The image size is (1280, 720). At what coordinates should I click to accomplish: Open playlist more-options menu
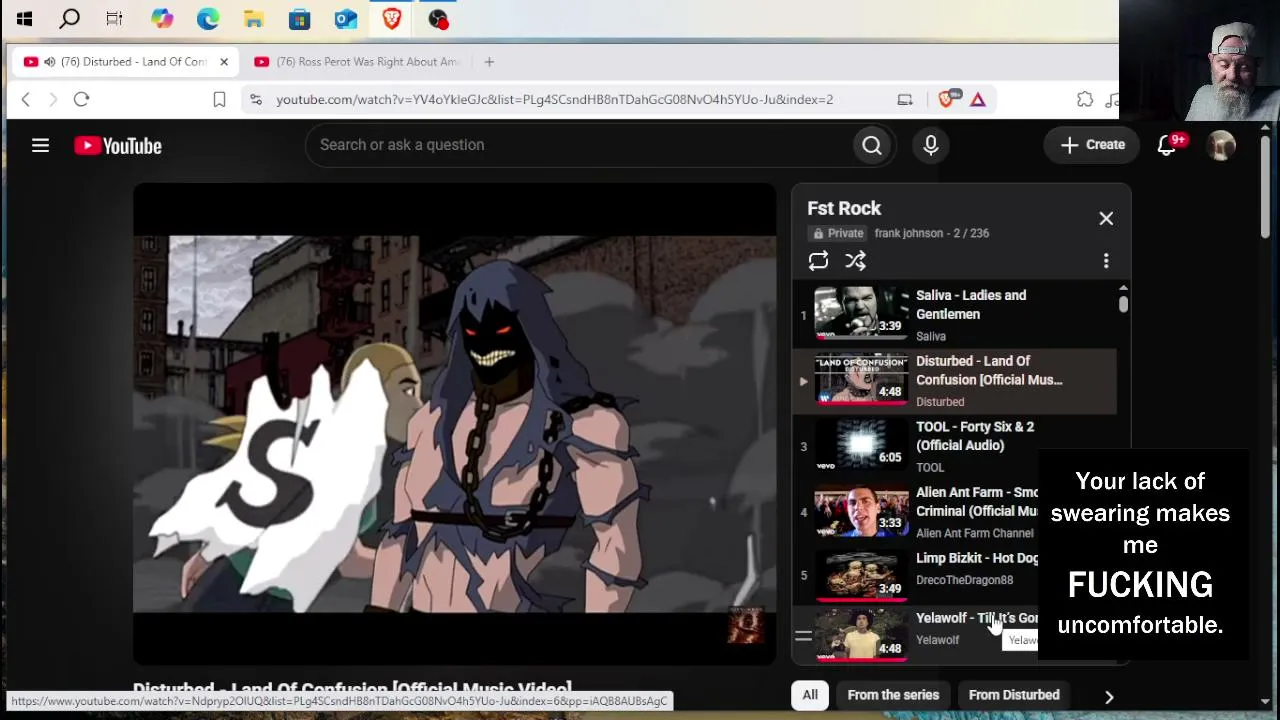pyautogui.click(x=1106, y=261)
